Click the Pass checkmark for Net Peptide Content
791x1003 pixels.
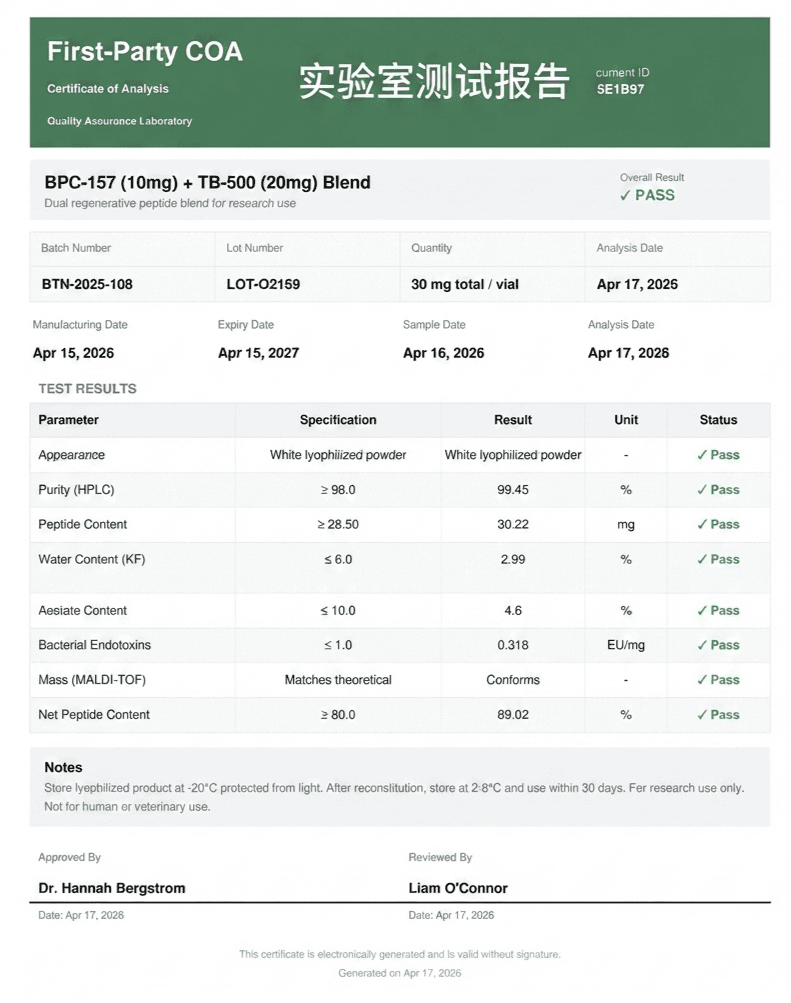701,715
